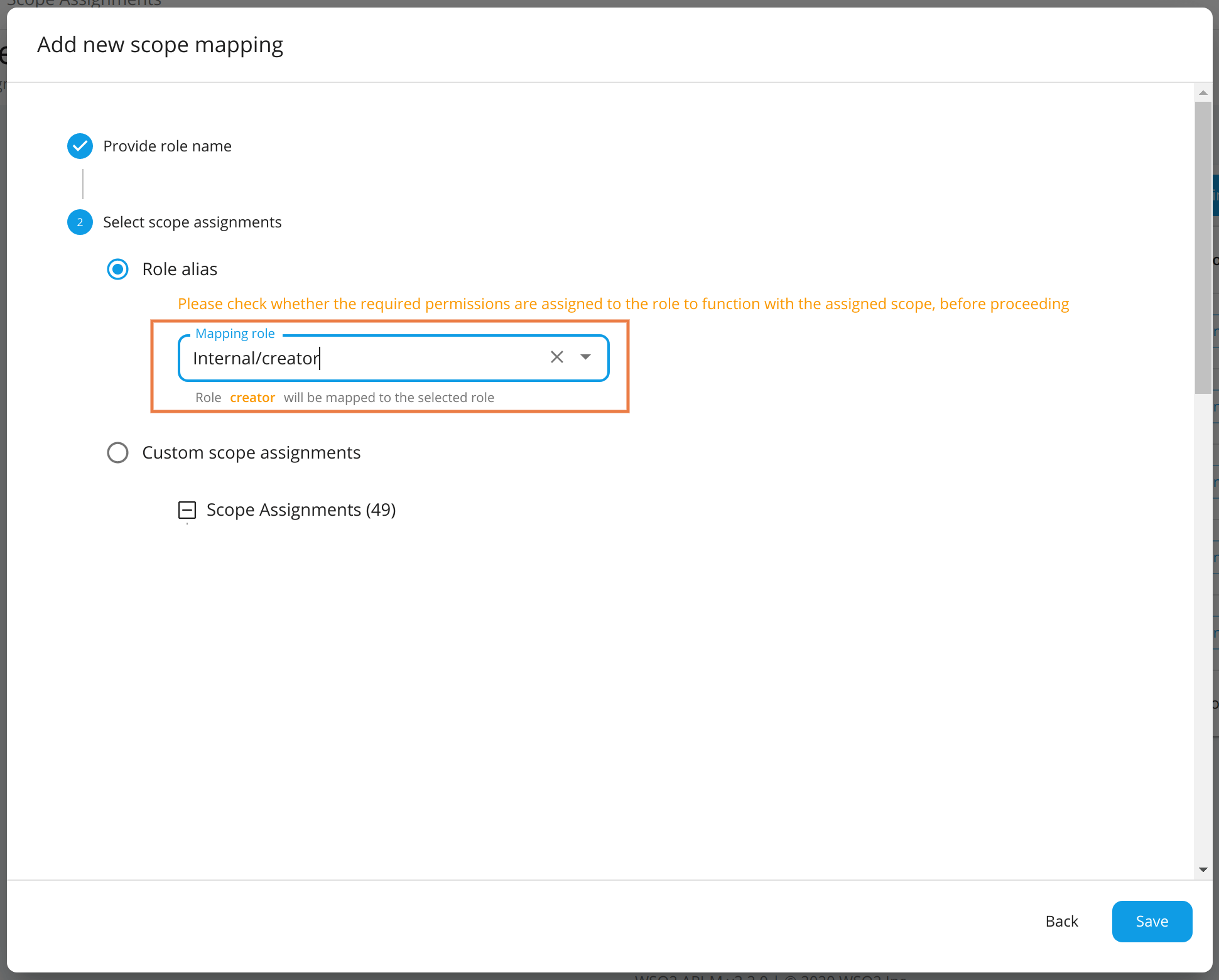Select the Custom scope assignments radio button

[x=117, y=452]
